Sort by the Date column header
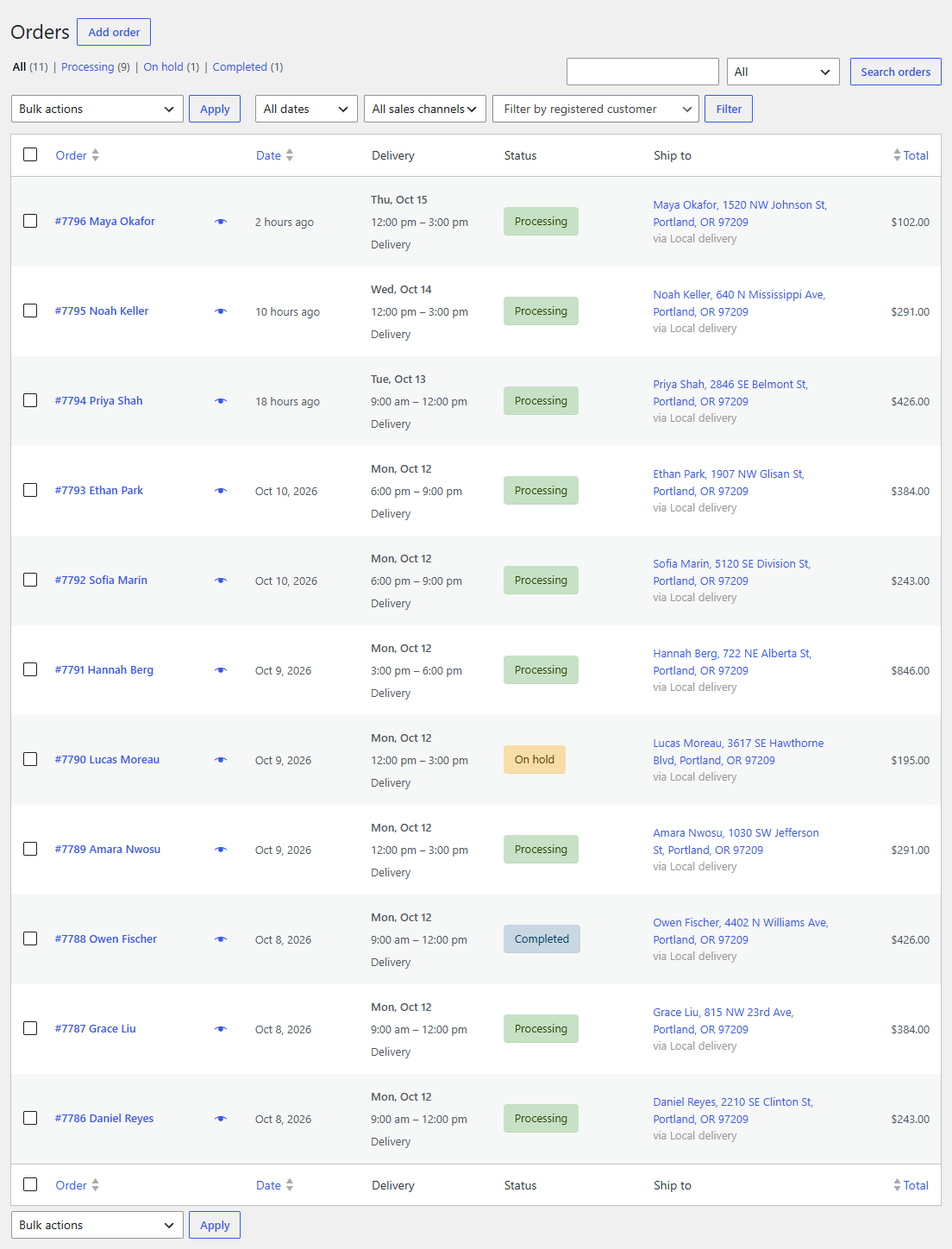952x1249 pixels. coord(268,155)
